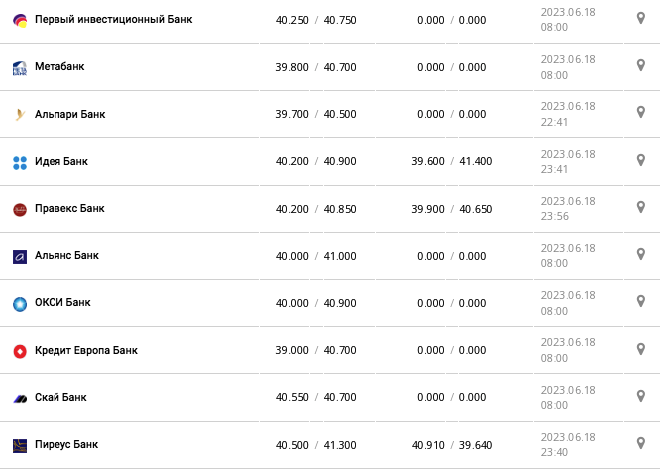Click the Скай Банк logo icon

tap(19, 398)
